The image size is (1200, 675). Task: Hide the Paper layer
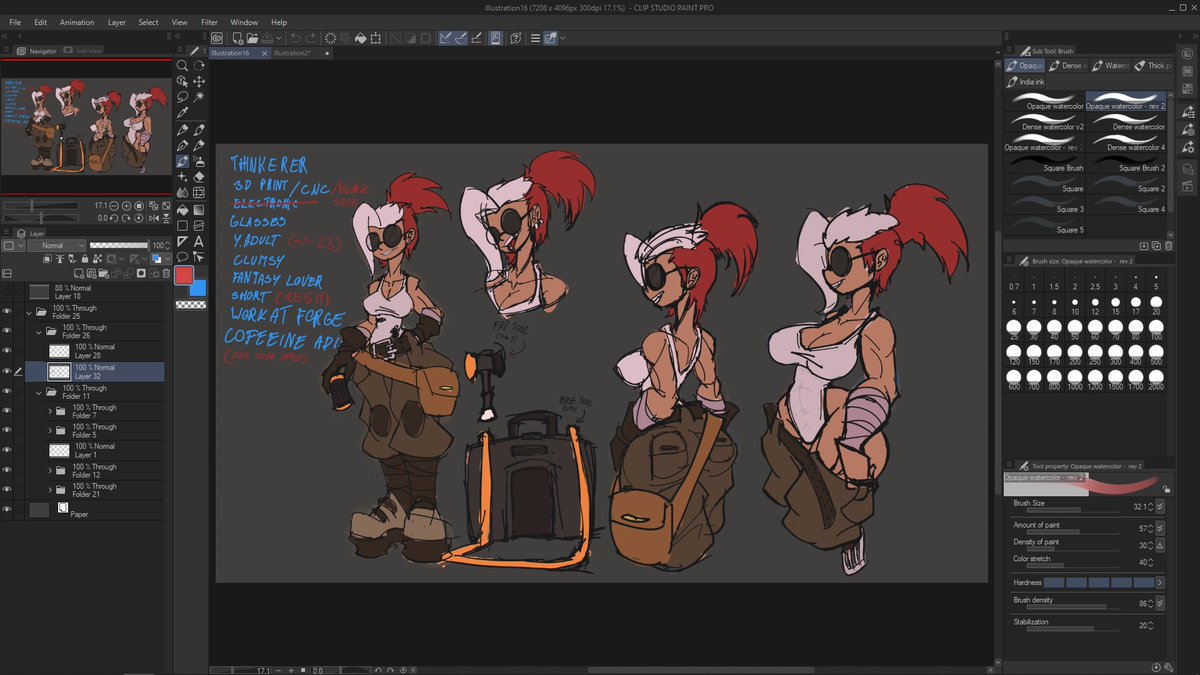pos(7,510)
